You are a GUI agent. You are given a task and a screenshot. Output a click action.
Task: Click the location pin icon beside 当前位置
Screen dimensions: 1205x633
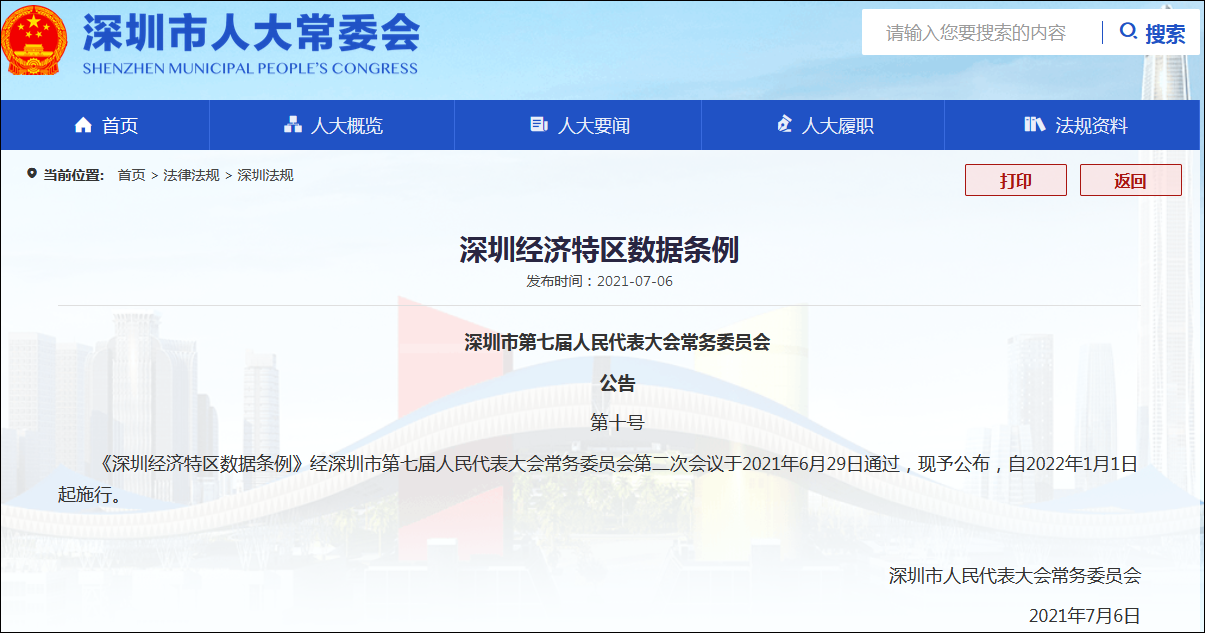click(32, 174)
